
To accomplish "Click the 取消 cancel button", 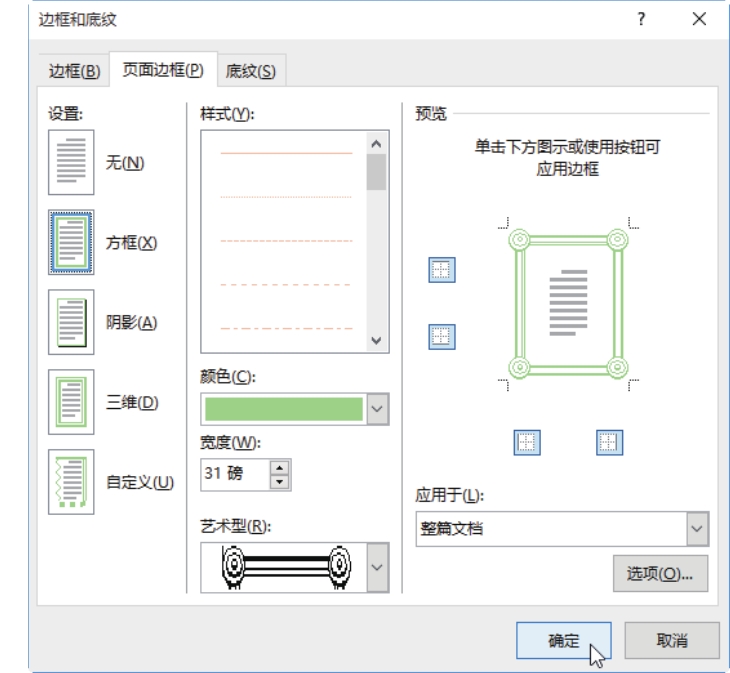I will [x=672, y=641].
